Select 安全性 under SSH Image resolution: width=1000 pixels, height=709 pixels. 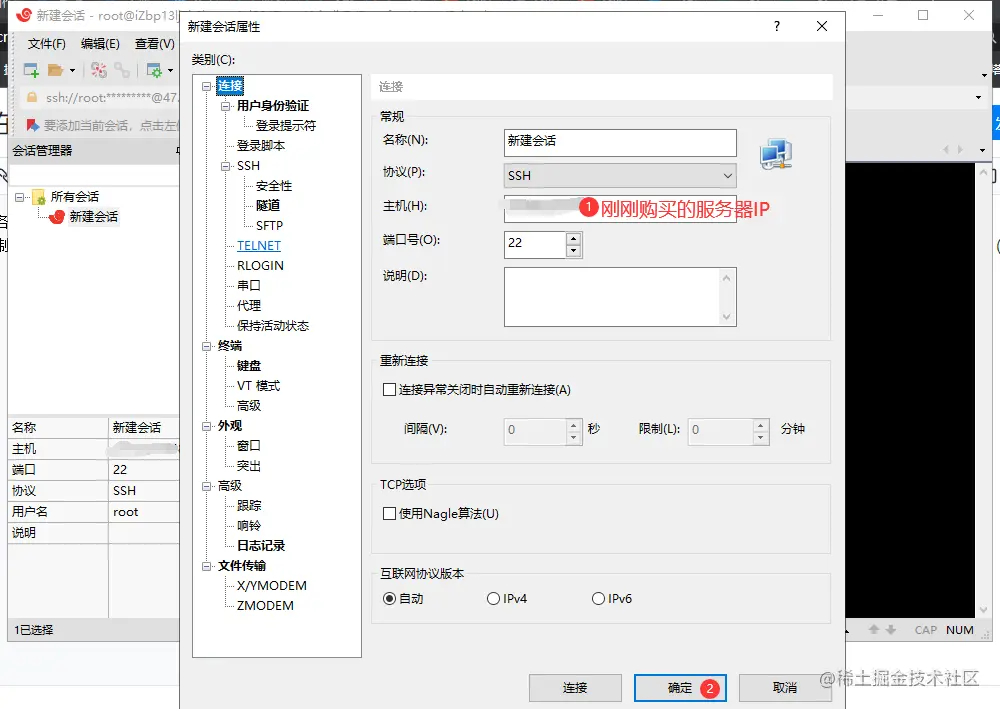[x=274, y=186]
